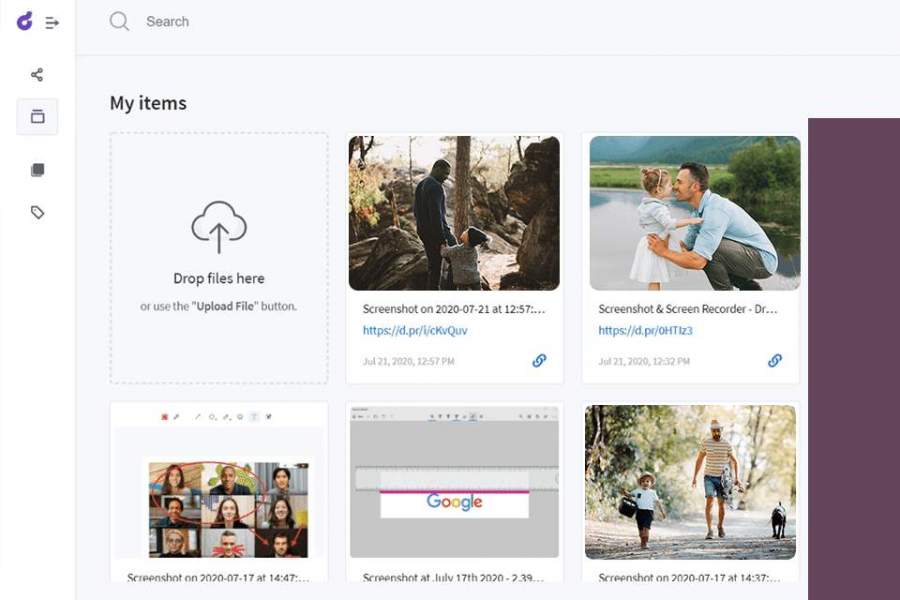Click the Drop files here area
Viewport: 900px width, 600px height.
(x=219, y=258)
